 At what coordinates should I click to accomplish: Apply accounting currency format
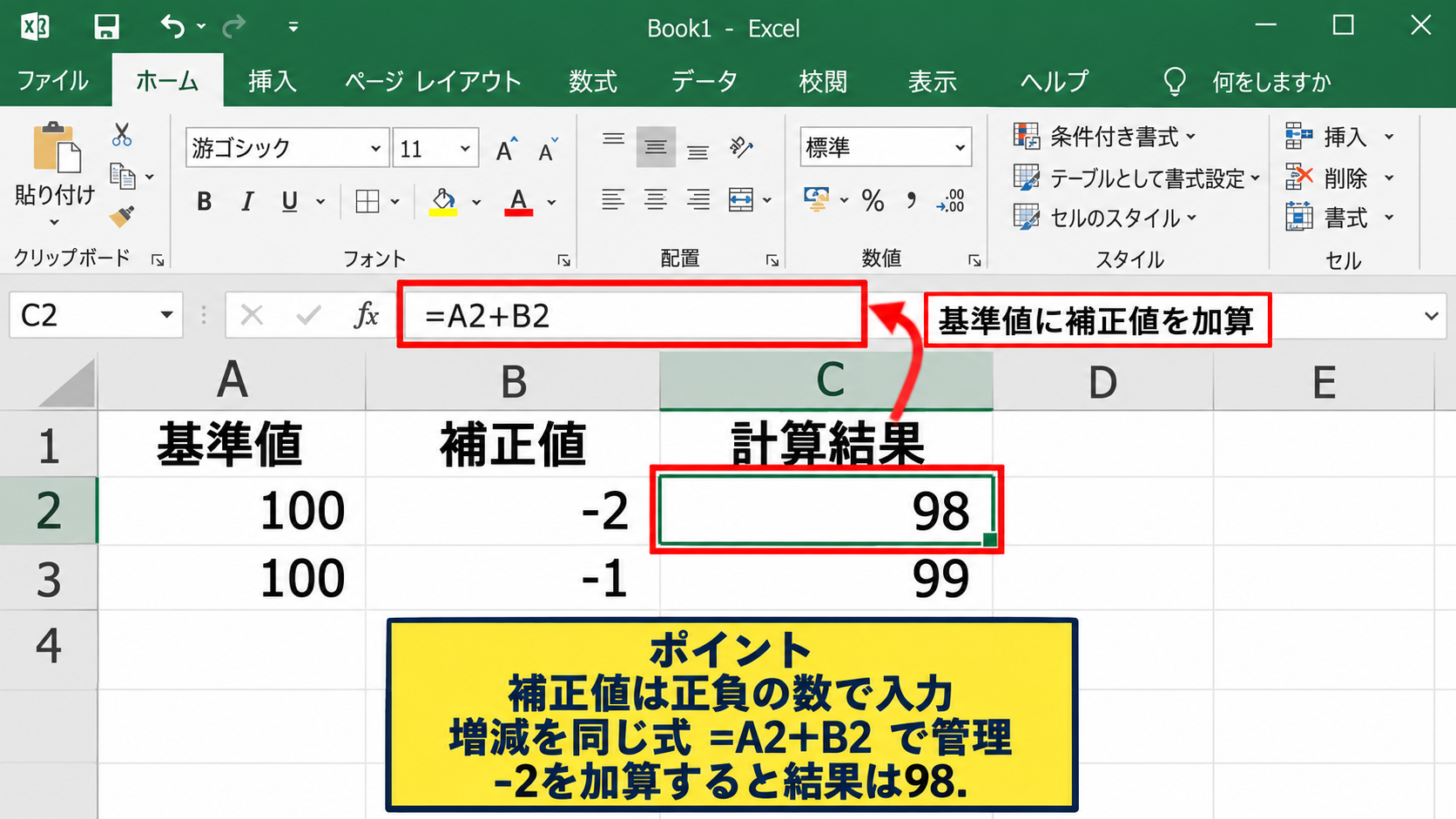click(817, 199)
